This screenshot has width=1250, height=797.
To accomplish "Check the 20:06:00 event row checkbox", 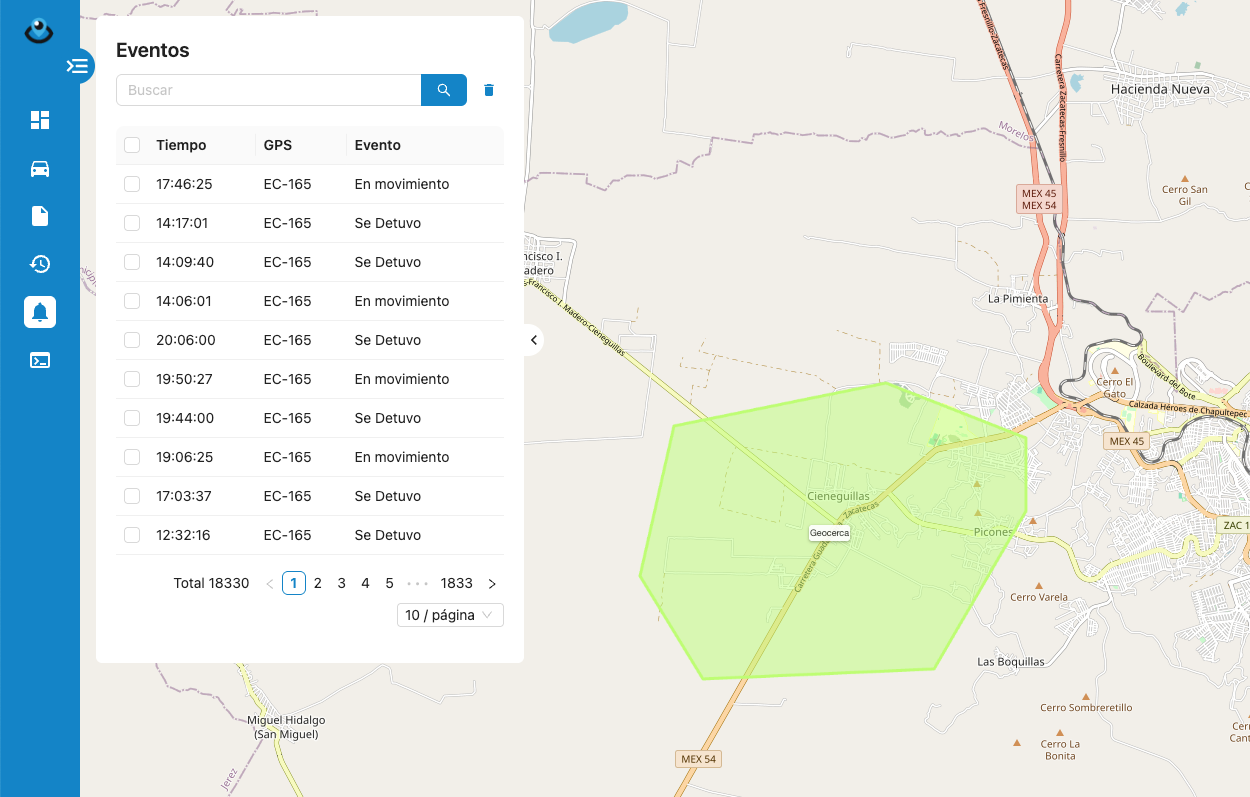I will click(132, 340).
